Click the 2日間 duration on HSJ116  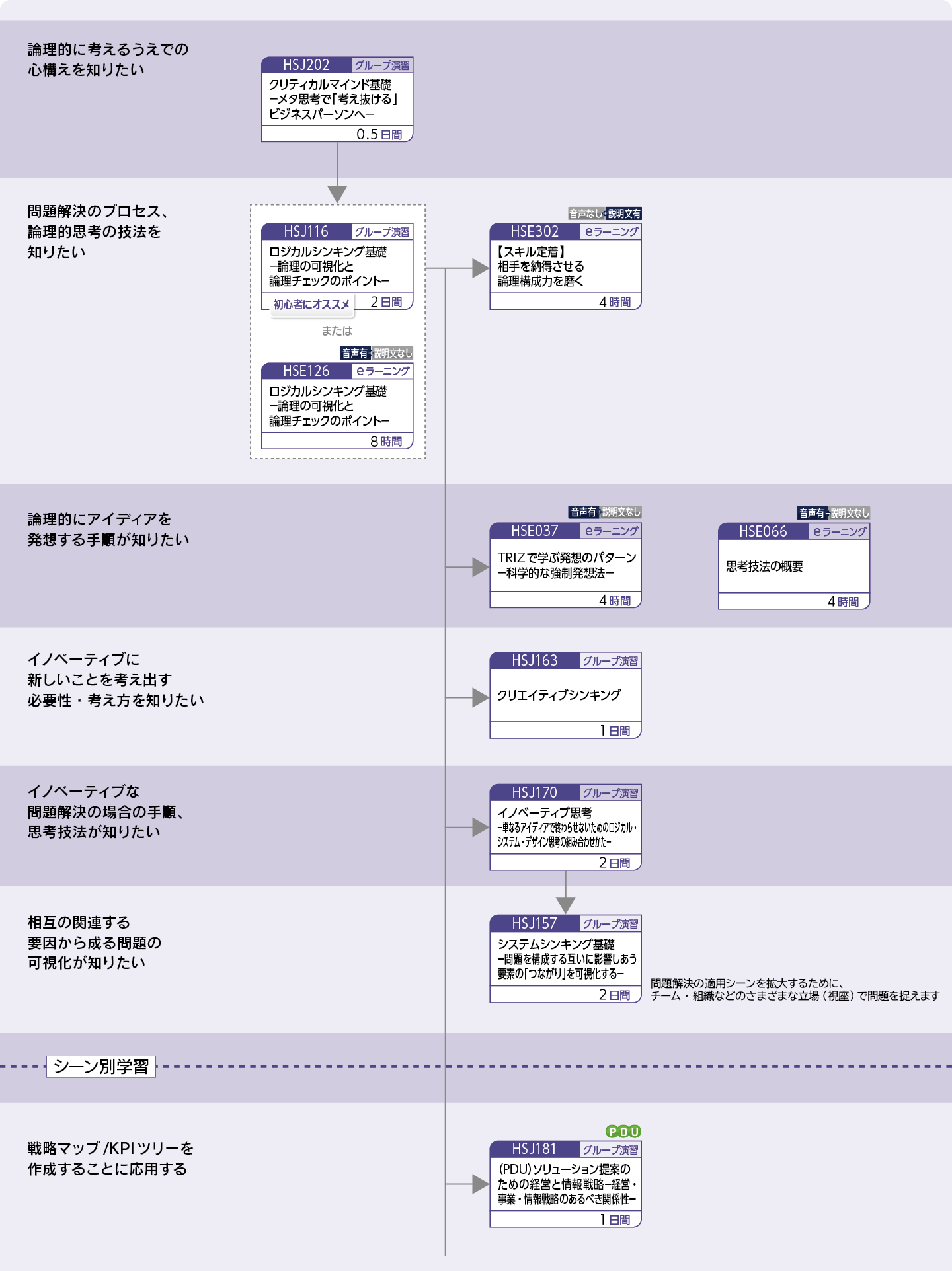pos(386,301)
